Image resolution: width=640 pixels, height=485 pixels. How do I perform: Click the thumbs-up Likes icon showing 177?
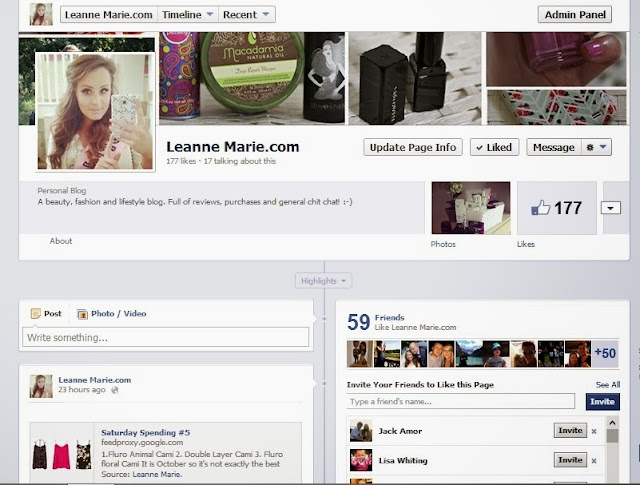click(540, 208)
